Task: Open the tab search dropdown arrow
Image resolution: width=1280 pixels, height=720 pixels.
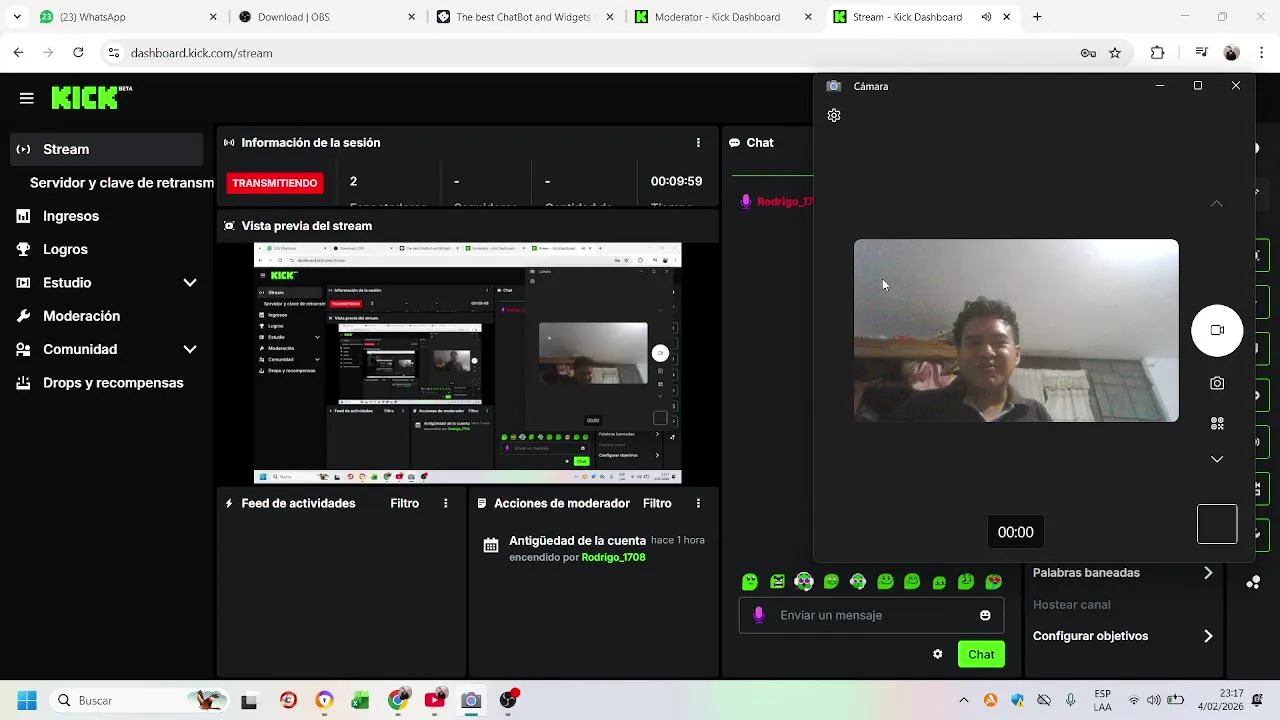Action: 17,17
